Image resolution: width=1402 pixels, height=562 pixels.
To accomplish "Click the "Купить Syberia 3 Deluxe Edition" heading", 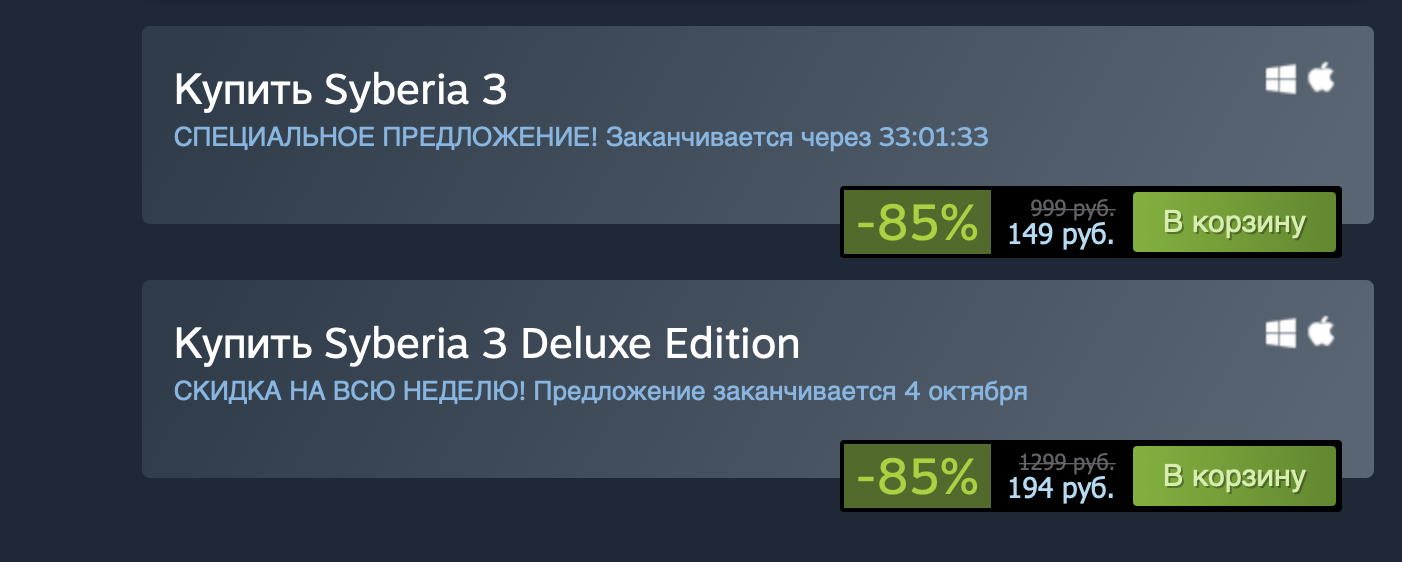I will [487, 345].
